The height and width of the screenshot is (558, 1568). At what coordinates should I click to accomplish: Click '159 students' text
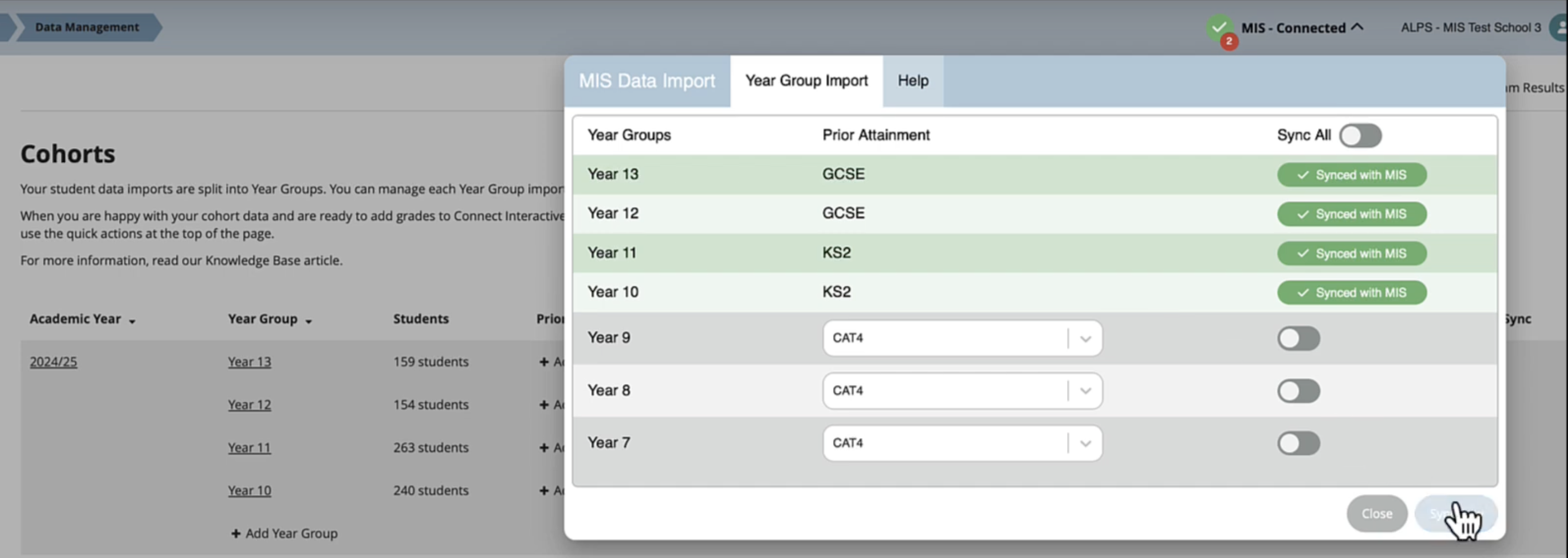pos(431,361)
